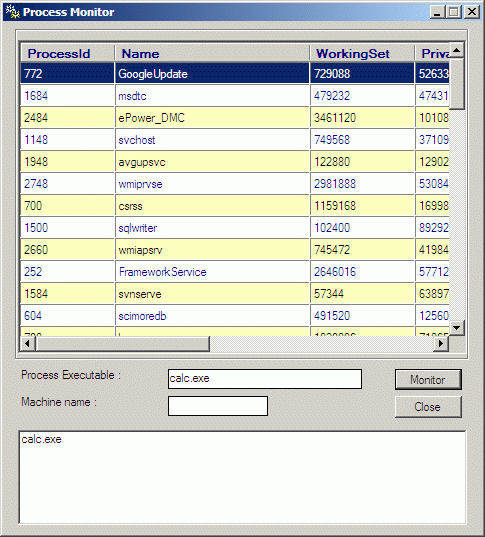Click the vertical scrollbar thumb
The image size is (485, 537).
click(x=457, y=84)
